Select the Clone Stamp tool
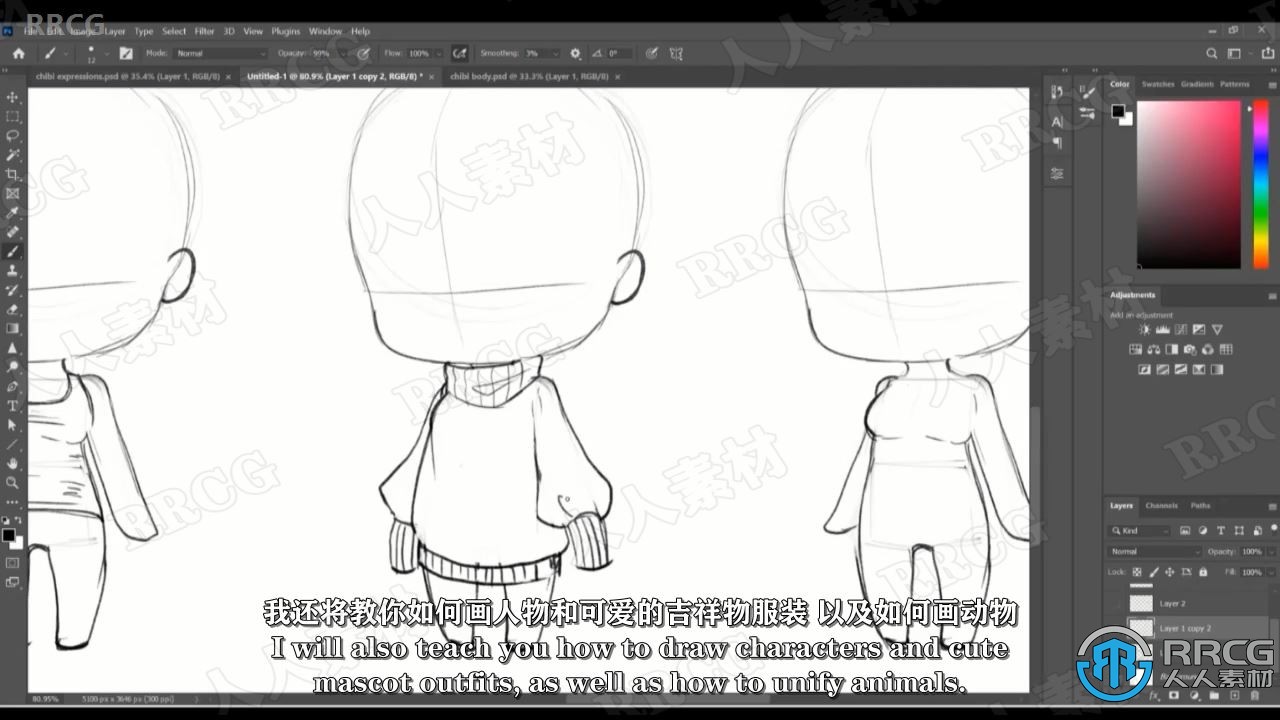This screenshot has height=720, width=1280. [13, 270]
